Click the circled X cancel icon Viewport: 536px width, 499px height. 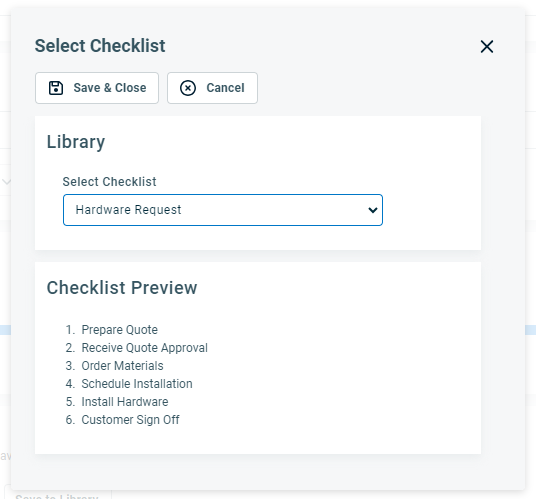tap(188, 88)
